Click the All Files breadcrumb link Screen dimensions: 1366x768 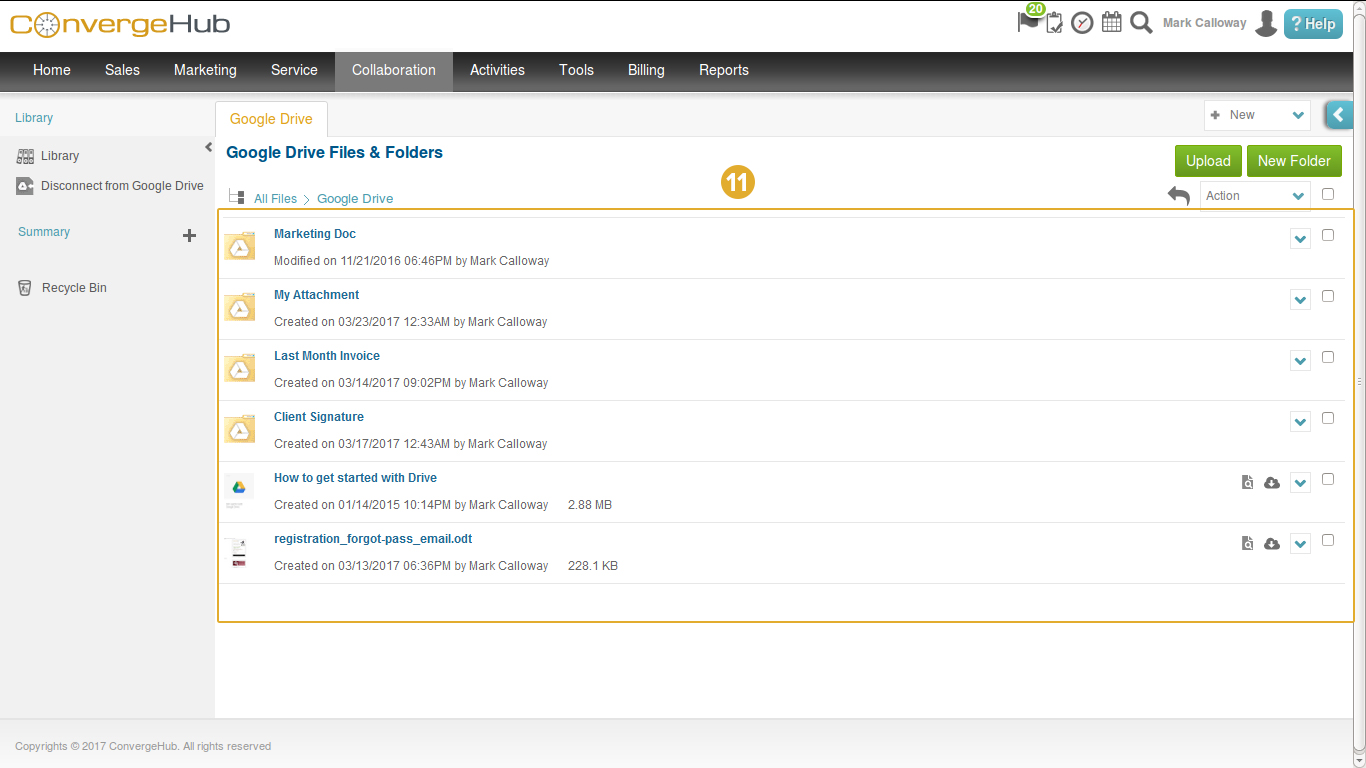275,199
